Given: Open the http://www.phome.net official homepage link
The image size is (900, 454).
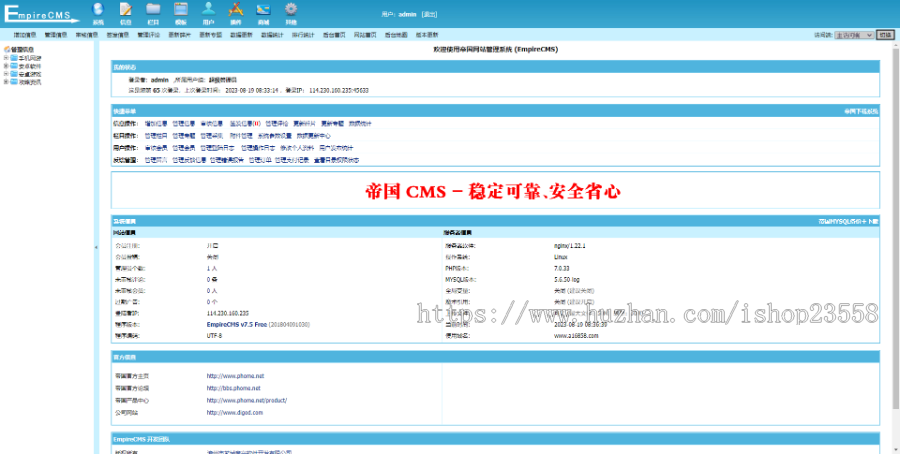Looking at the screenshot, I should pyautogui.click(x=235, y=376).
